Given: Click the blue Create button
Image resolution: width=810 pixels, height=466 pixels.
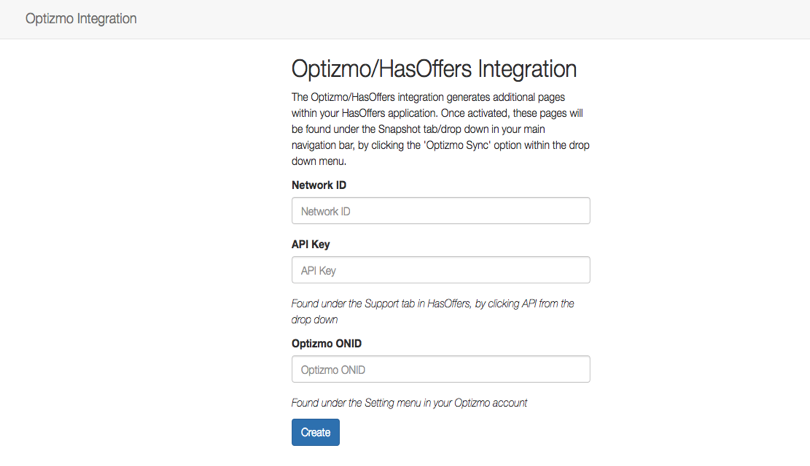Looking at the screenshot, I should 316,432.
